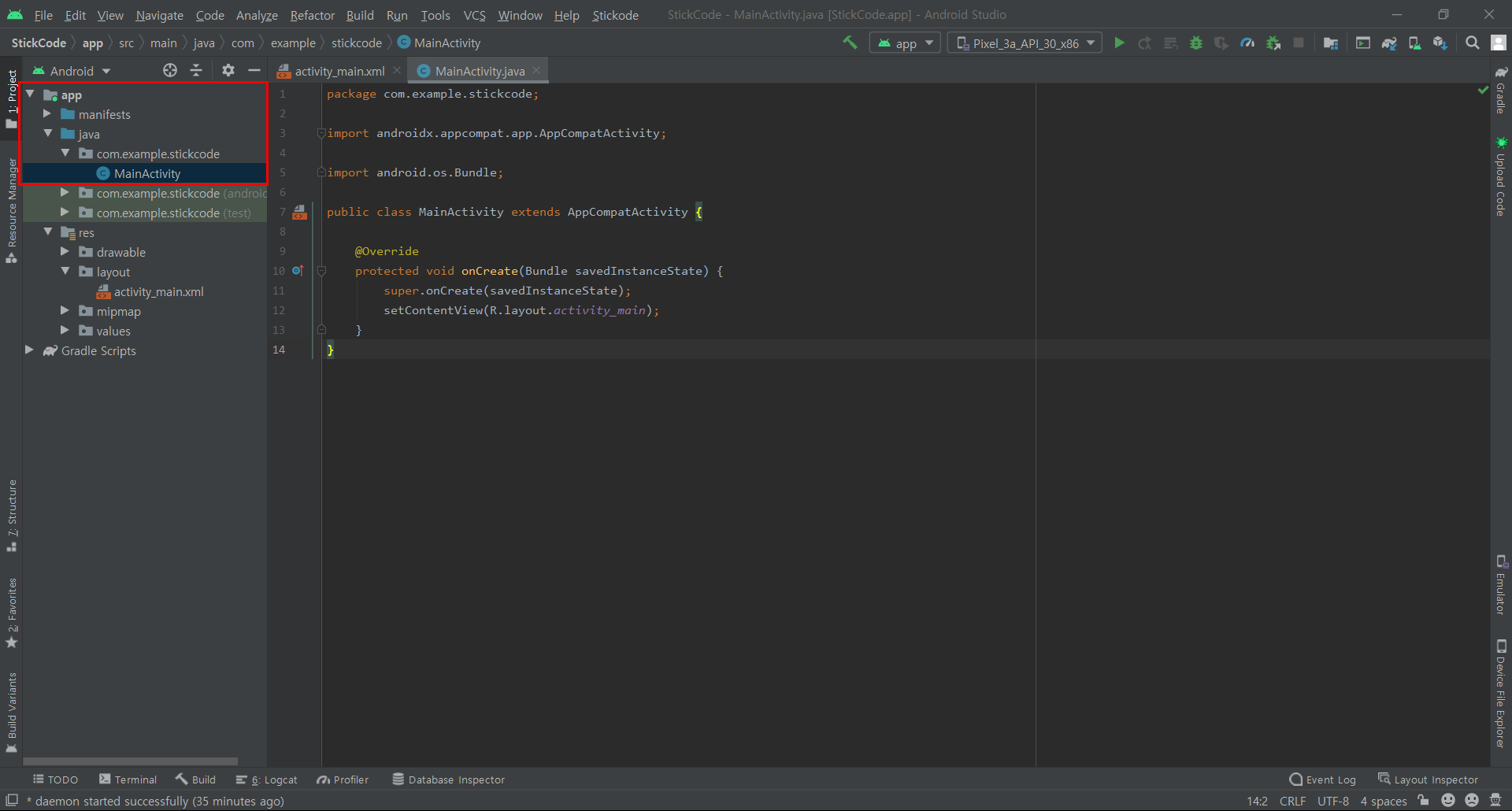Toggle the Gradle tool window

(x=1501, y=91)
